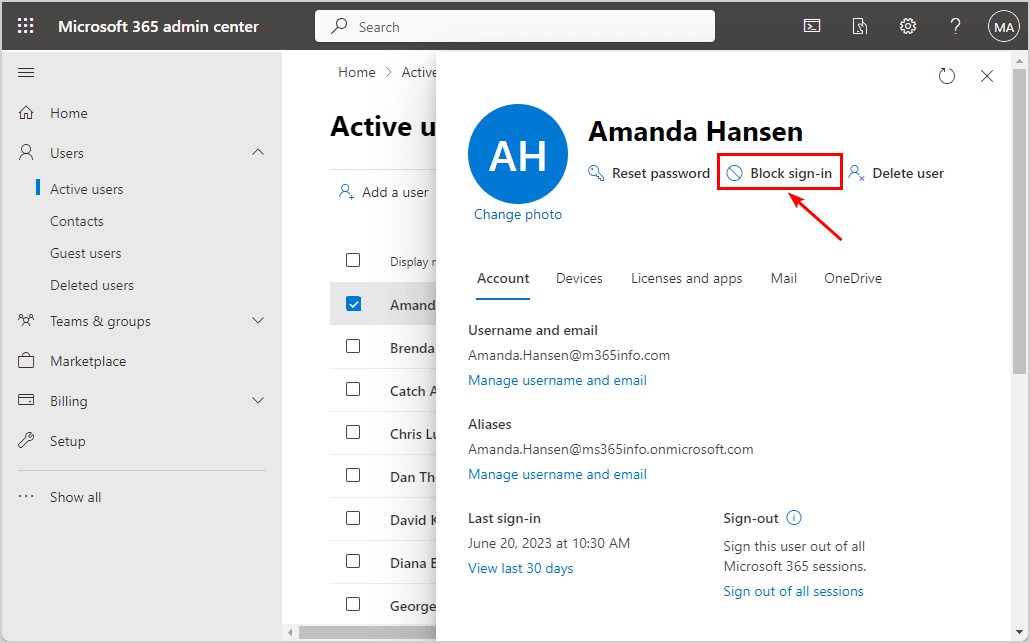The image size is (1030, 643).
Task: Open Guest users in sidebar
Action: click(85, 254)
